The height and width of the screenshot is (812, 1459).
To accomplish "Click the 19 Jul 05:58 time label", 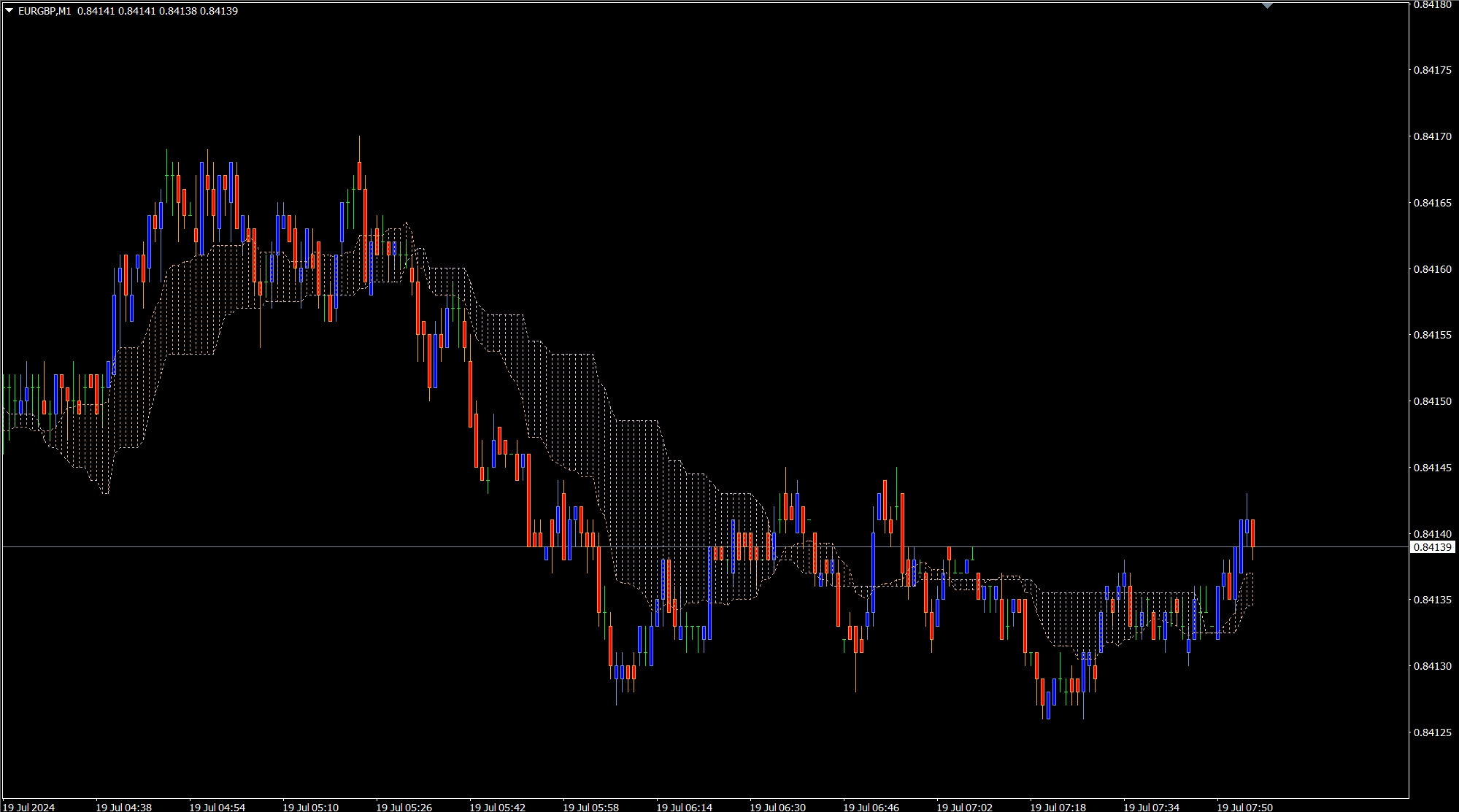I will 590,807.
